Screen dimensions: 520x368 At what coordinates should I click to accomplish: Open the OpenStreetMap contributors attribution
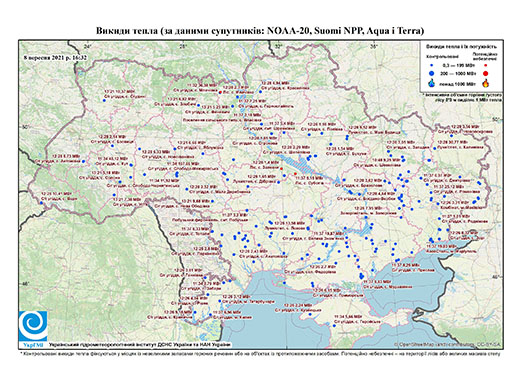(447, 345)
